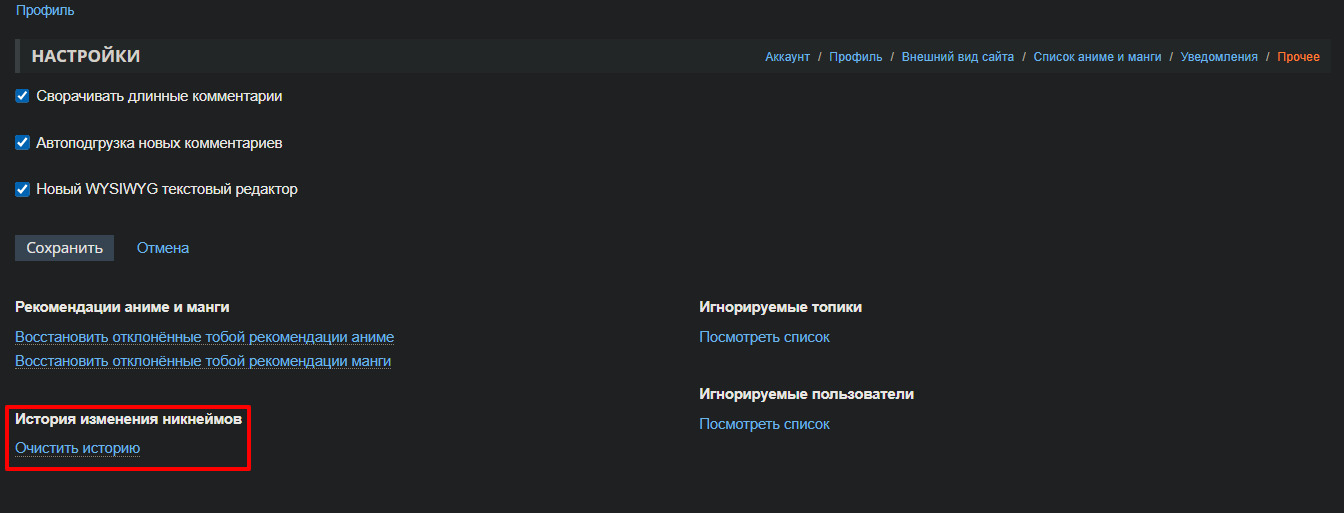Click the Отмена link
This screenshot has width=1344, height=513.
[x=163, y=248]
